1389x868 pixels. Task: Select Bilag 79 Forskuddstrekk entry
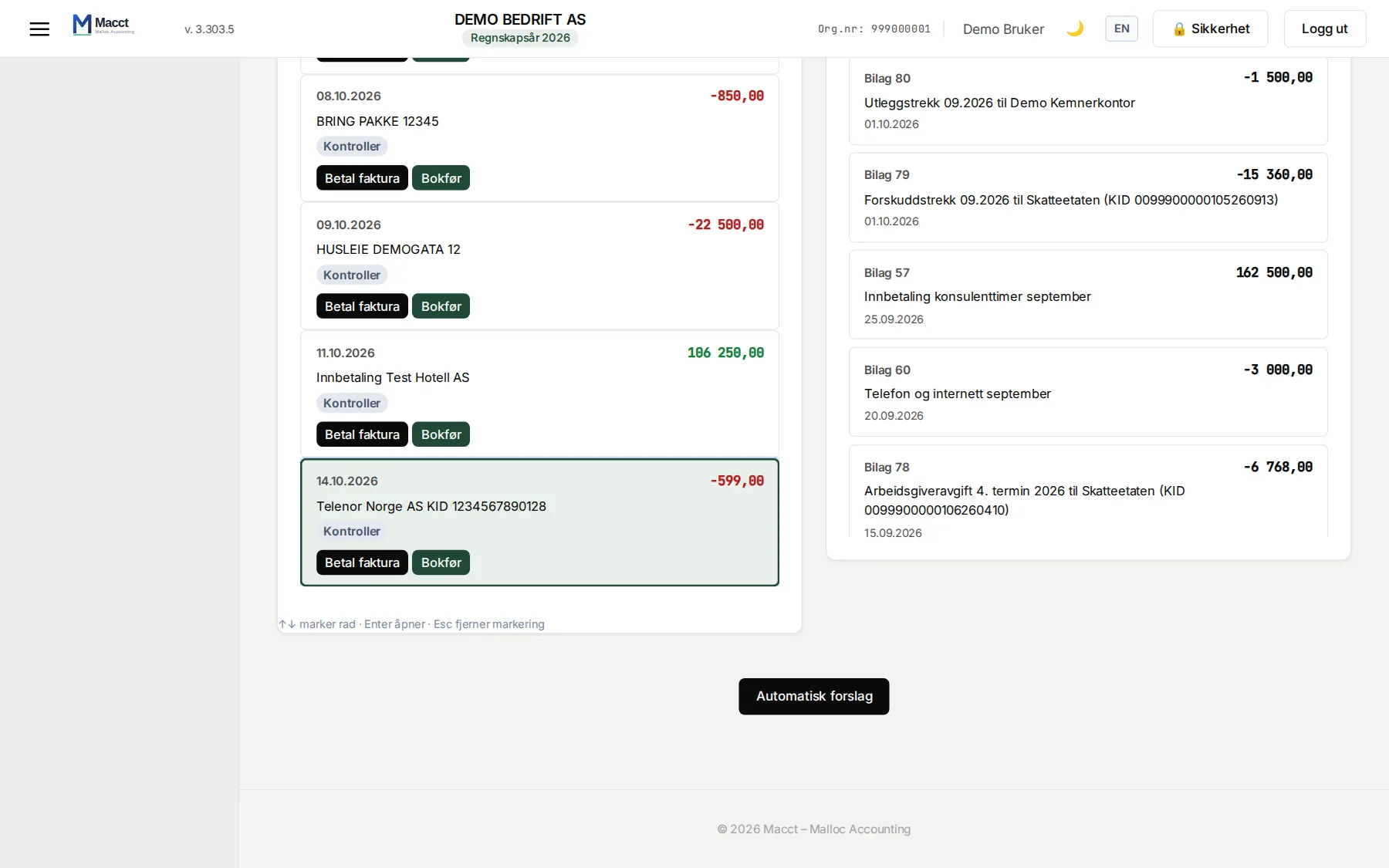(x=1088, y=198)
